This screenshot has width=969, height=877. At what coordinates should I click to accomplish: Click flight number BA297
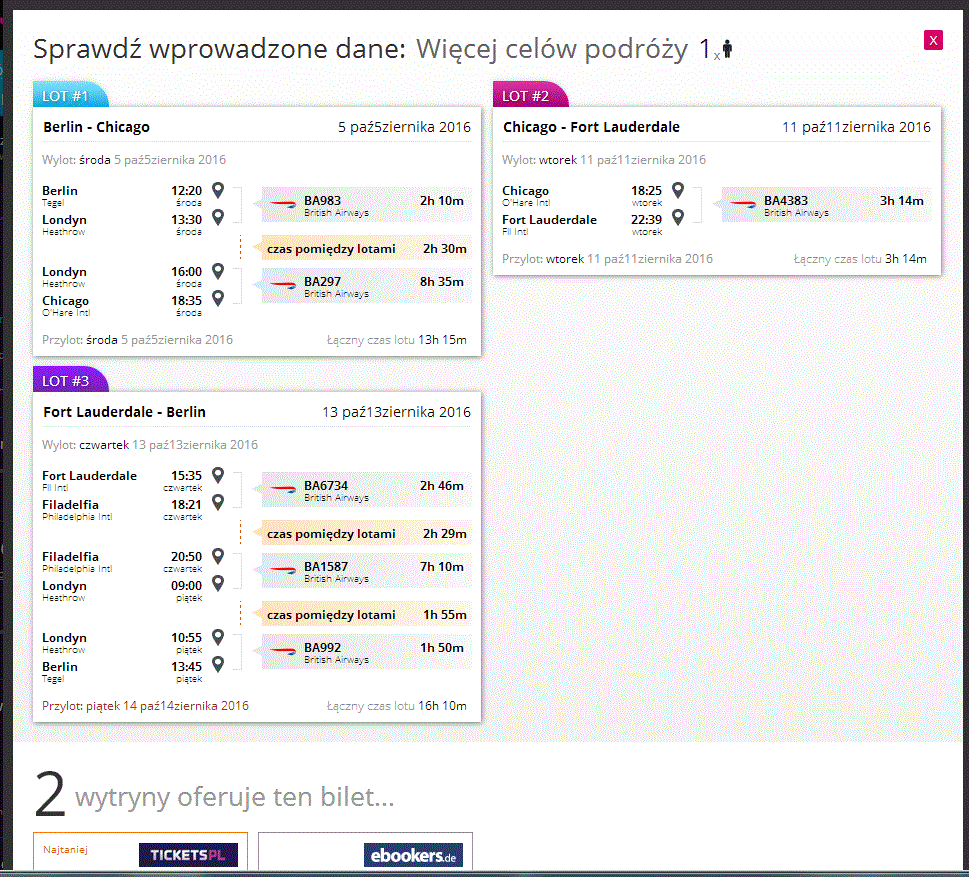[x=323, y=281]
